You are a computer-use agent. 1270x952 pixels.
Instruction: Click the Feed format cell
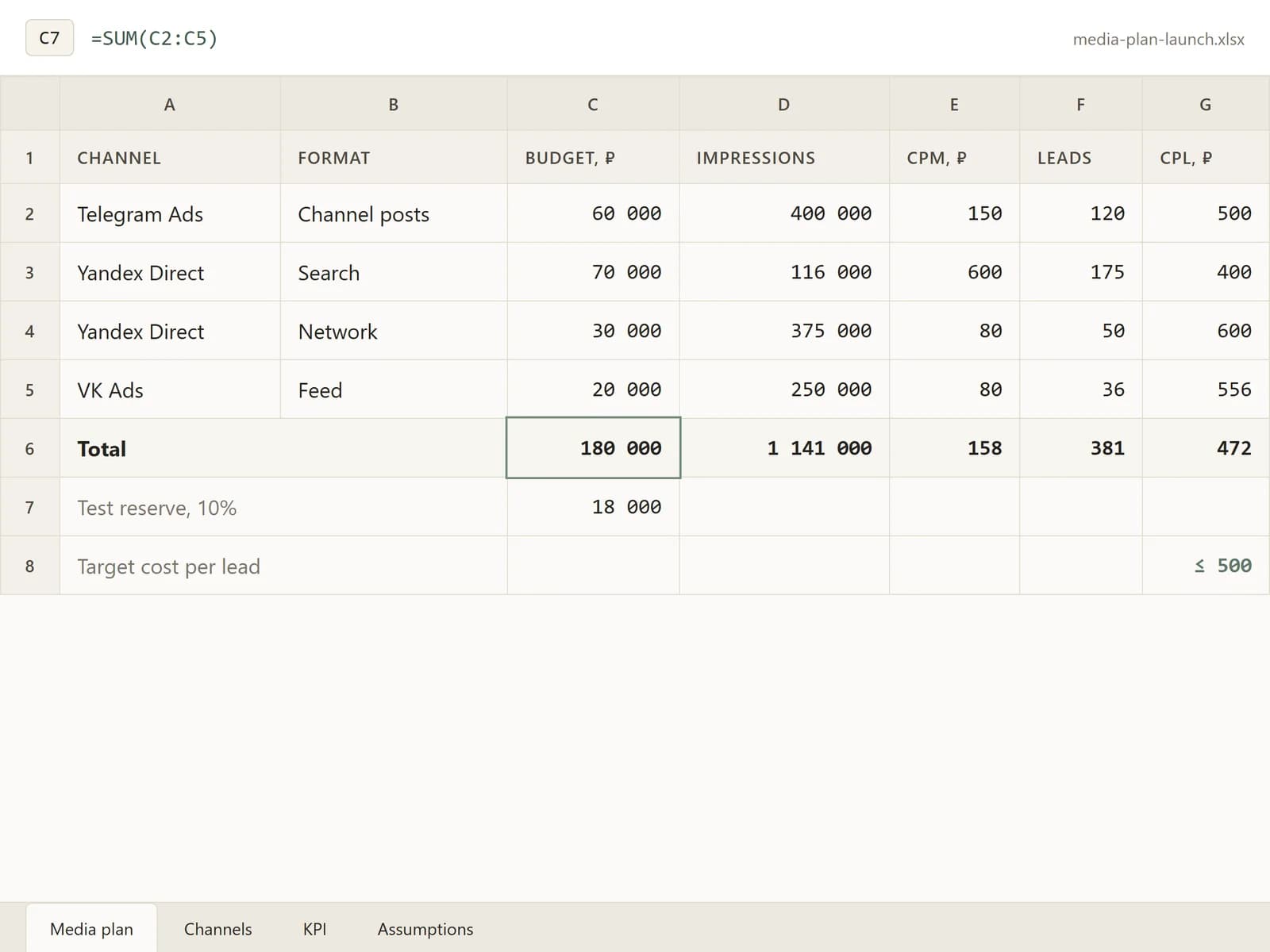pos(394,390)
